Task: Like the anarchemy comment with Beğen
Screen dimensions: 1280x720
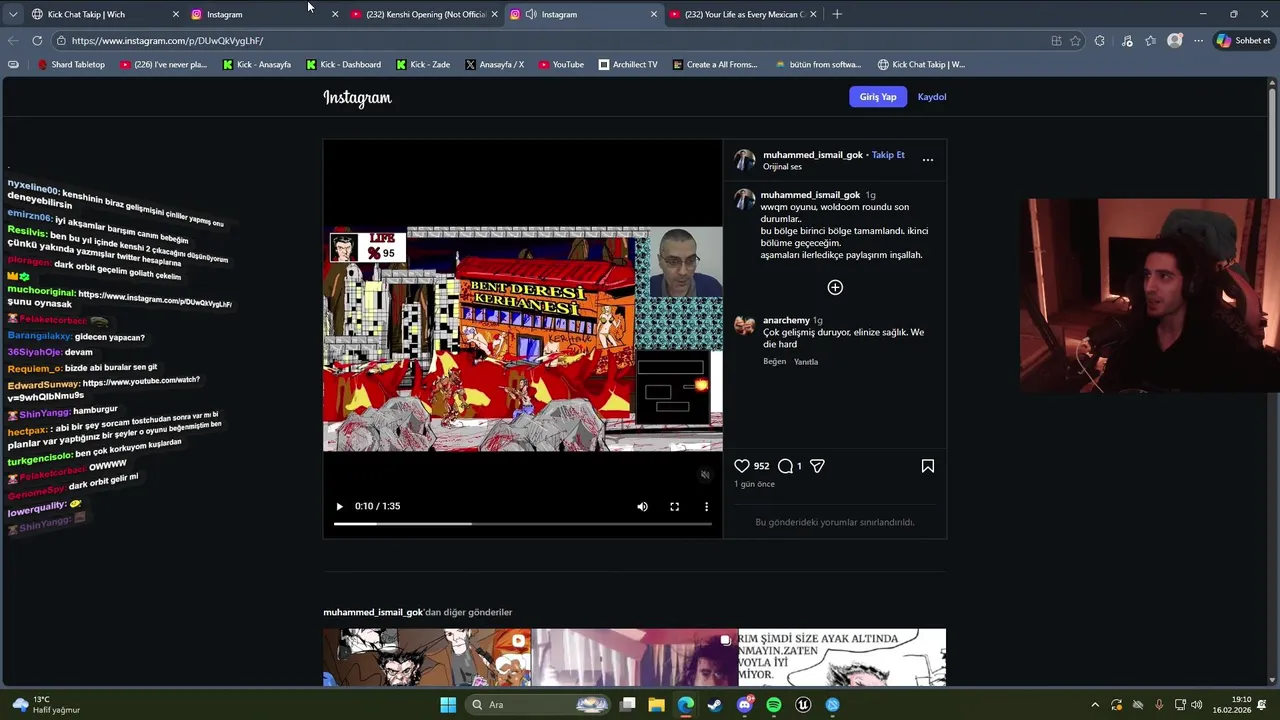Action: pyautogui.click(x=775, y=362)
